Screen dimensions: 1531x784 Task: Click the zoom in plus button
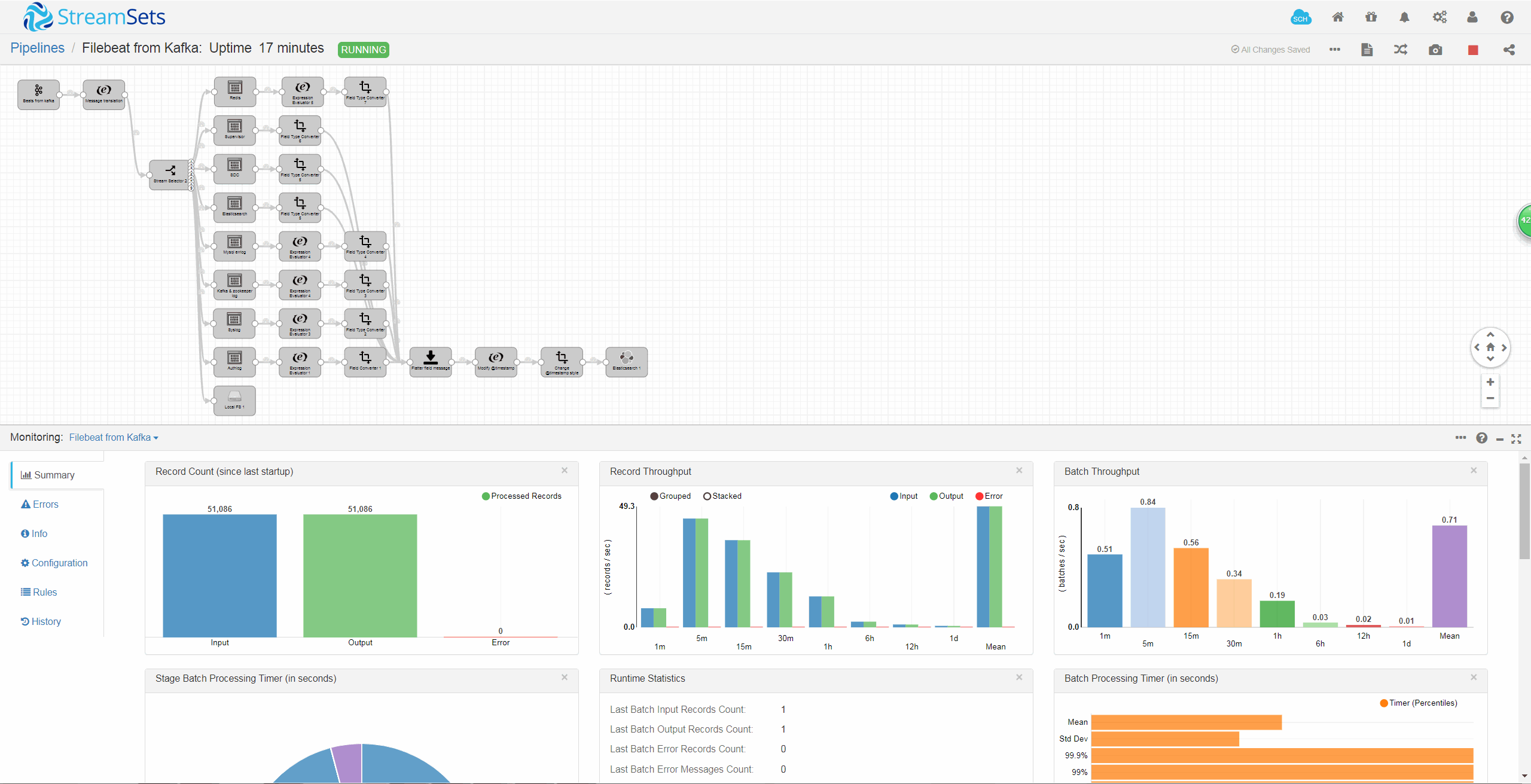pos(1490,382)
